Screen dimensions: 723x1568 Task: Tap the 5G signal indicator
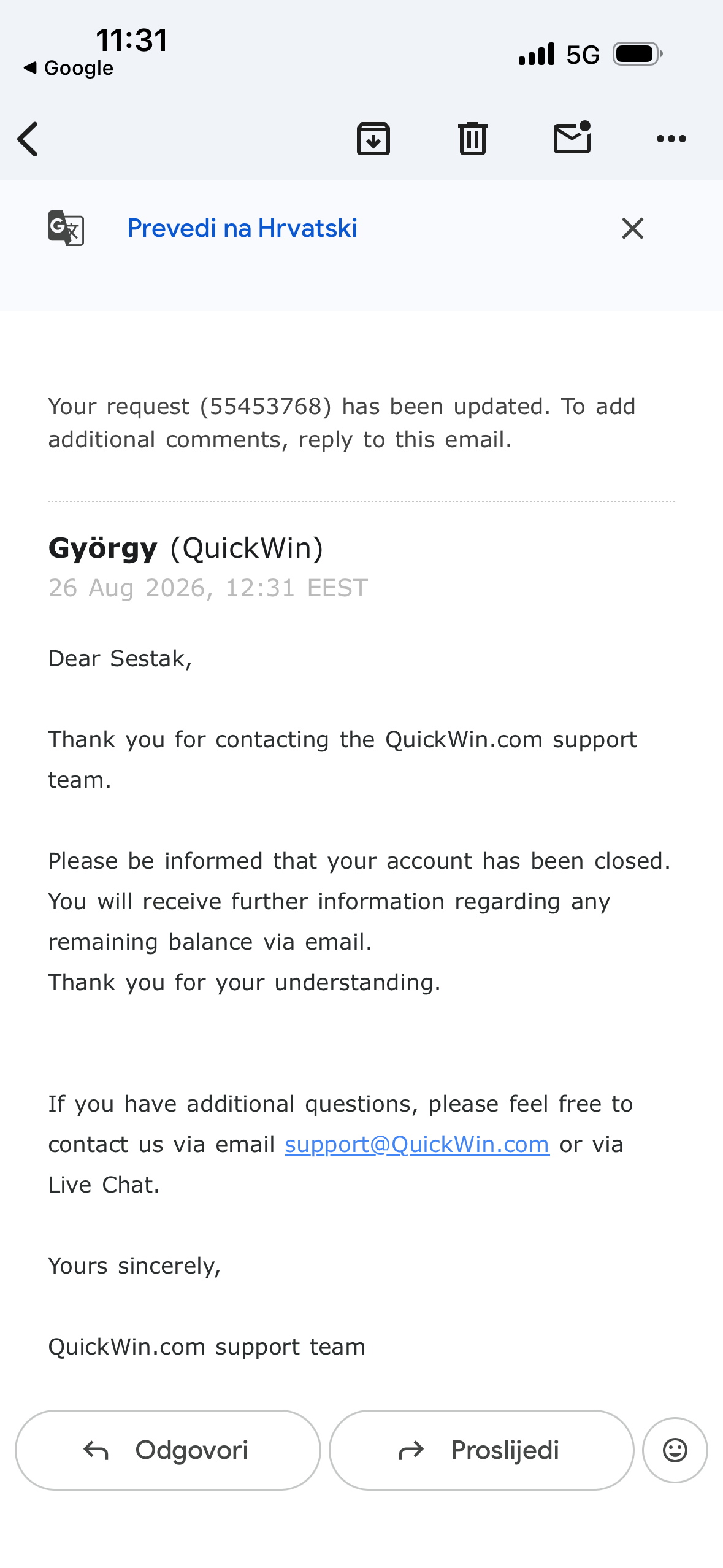(x=583, y=55)
